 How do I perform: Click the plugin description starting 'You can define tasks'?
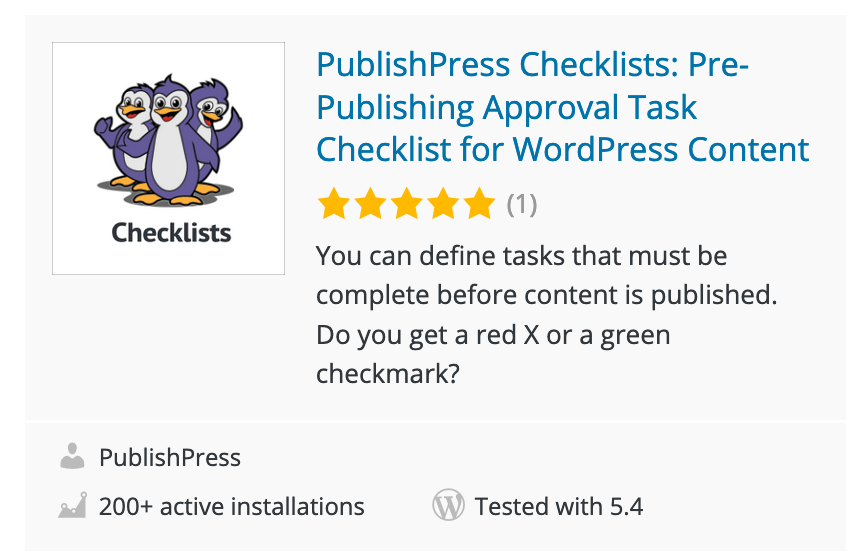(547, 314)
